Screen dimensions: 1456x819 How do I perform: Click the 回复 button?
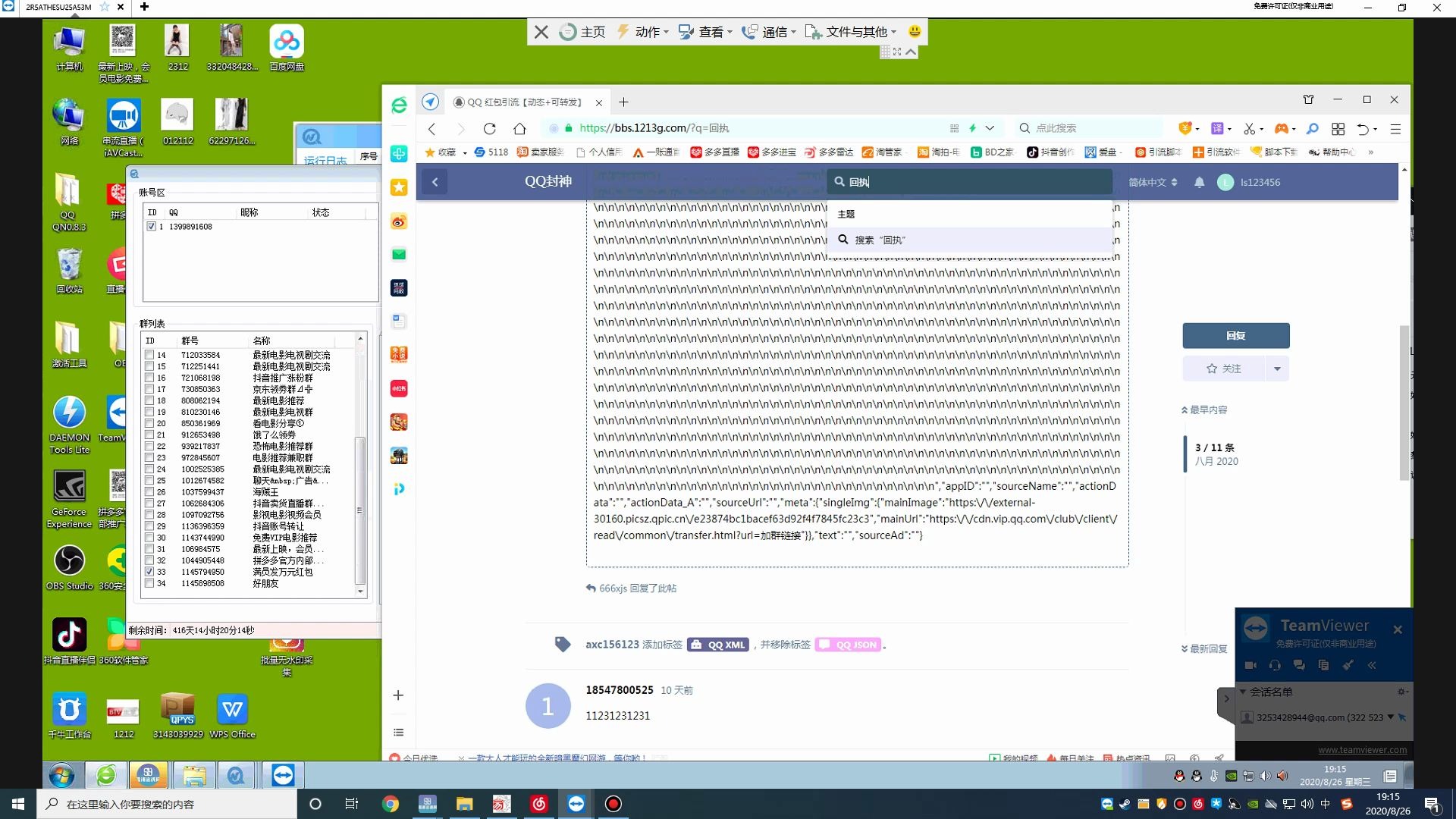pyautogui.click(x=1236, y=336)
